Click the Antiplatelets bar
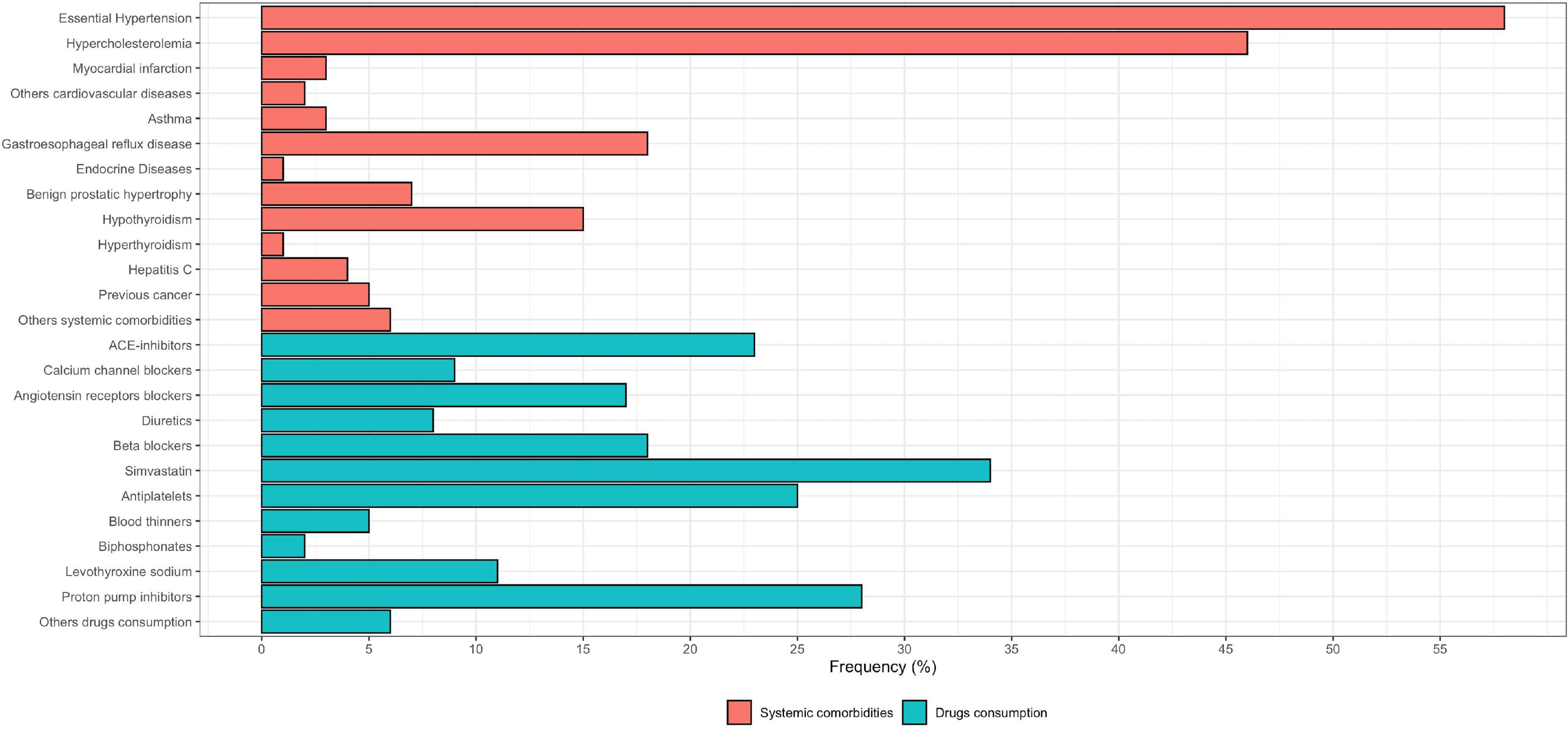 tap(530, 496)
